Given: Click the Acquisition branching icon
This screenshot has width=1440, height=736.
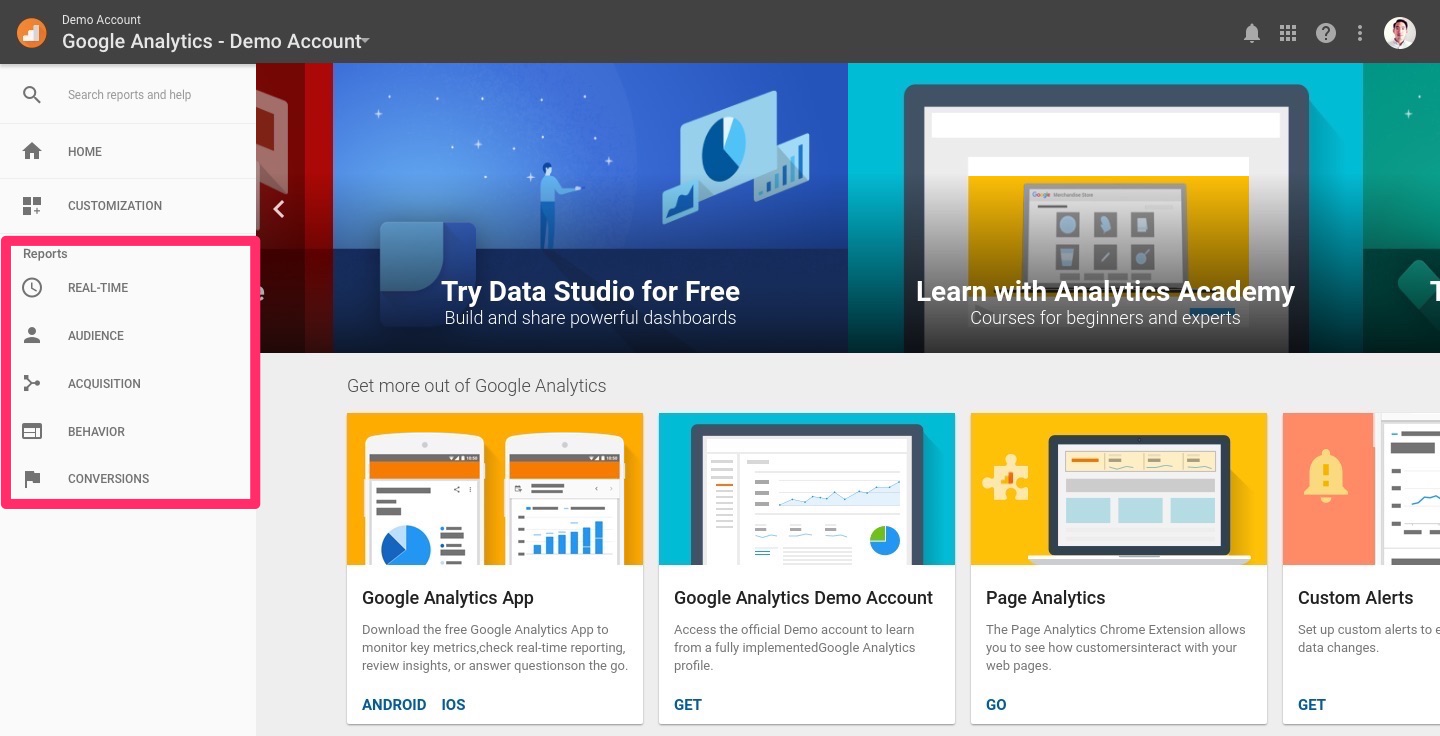Looking at the screenshot, I should 32,384.
